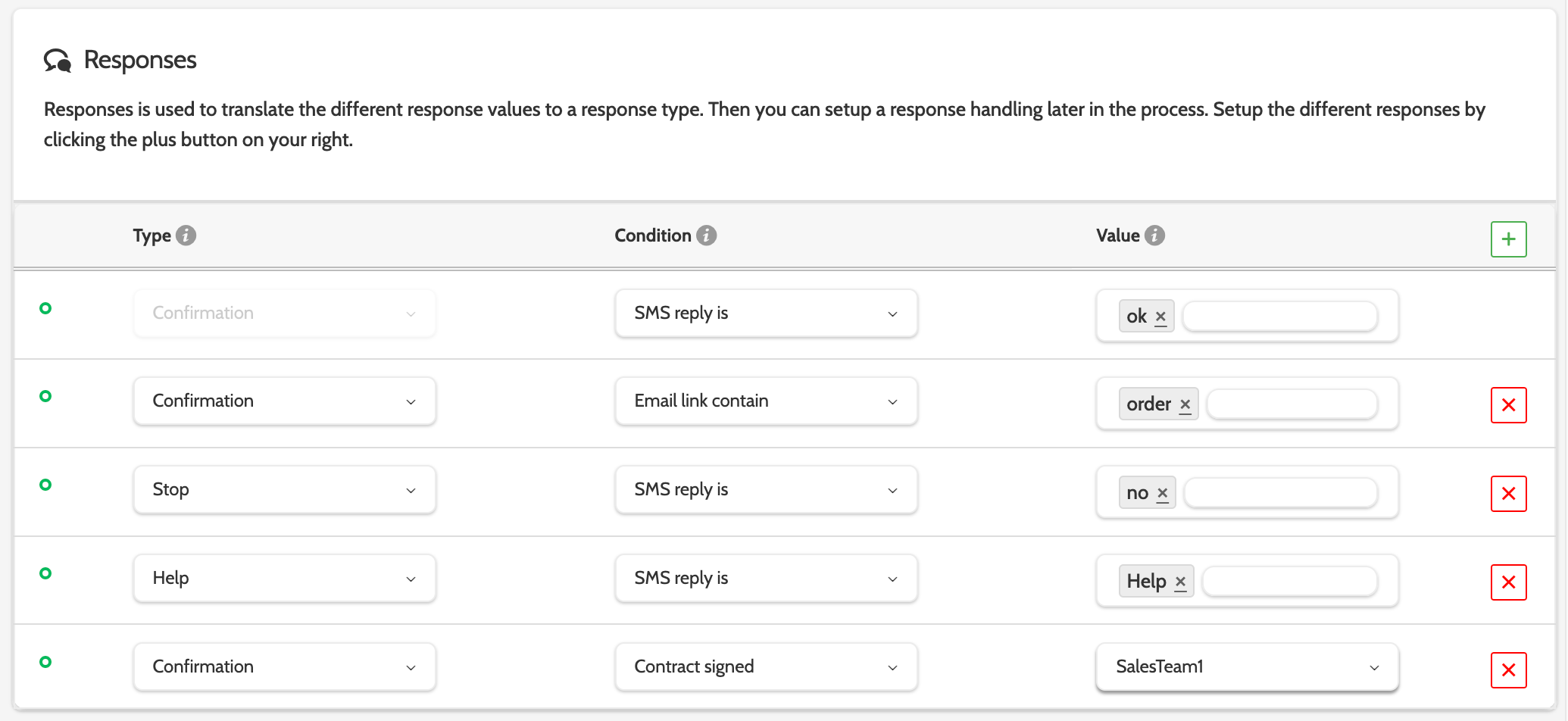This screenshot has width=1568, height=721.
Task: Delete the Stop response row
Action: tap(1508, 494)
